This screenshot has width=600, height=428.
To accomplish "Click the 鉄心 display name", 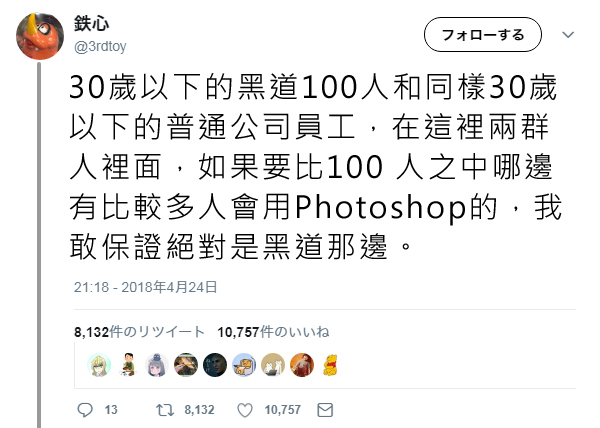I will pyautogui.click(x=91, y=23).
